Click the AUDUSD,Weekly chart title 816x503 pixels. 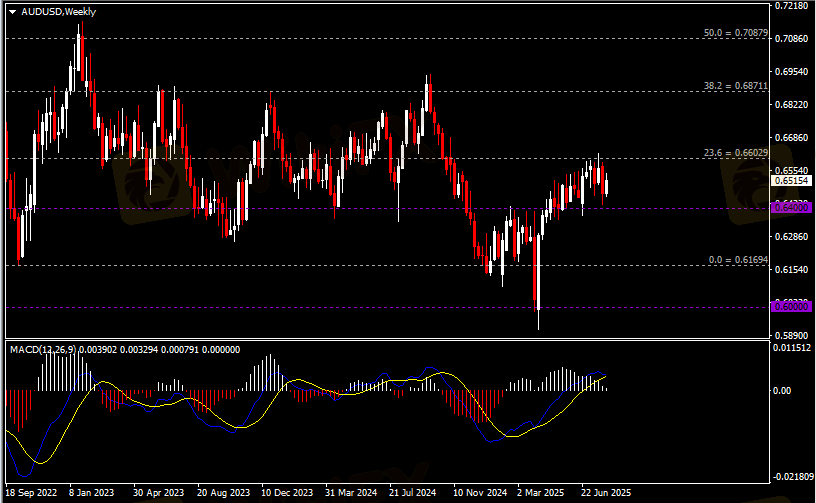point(59,10)
